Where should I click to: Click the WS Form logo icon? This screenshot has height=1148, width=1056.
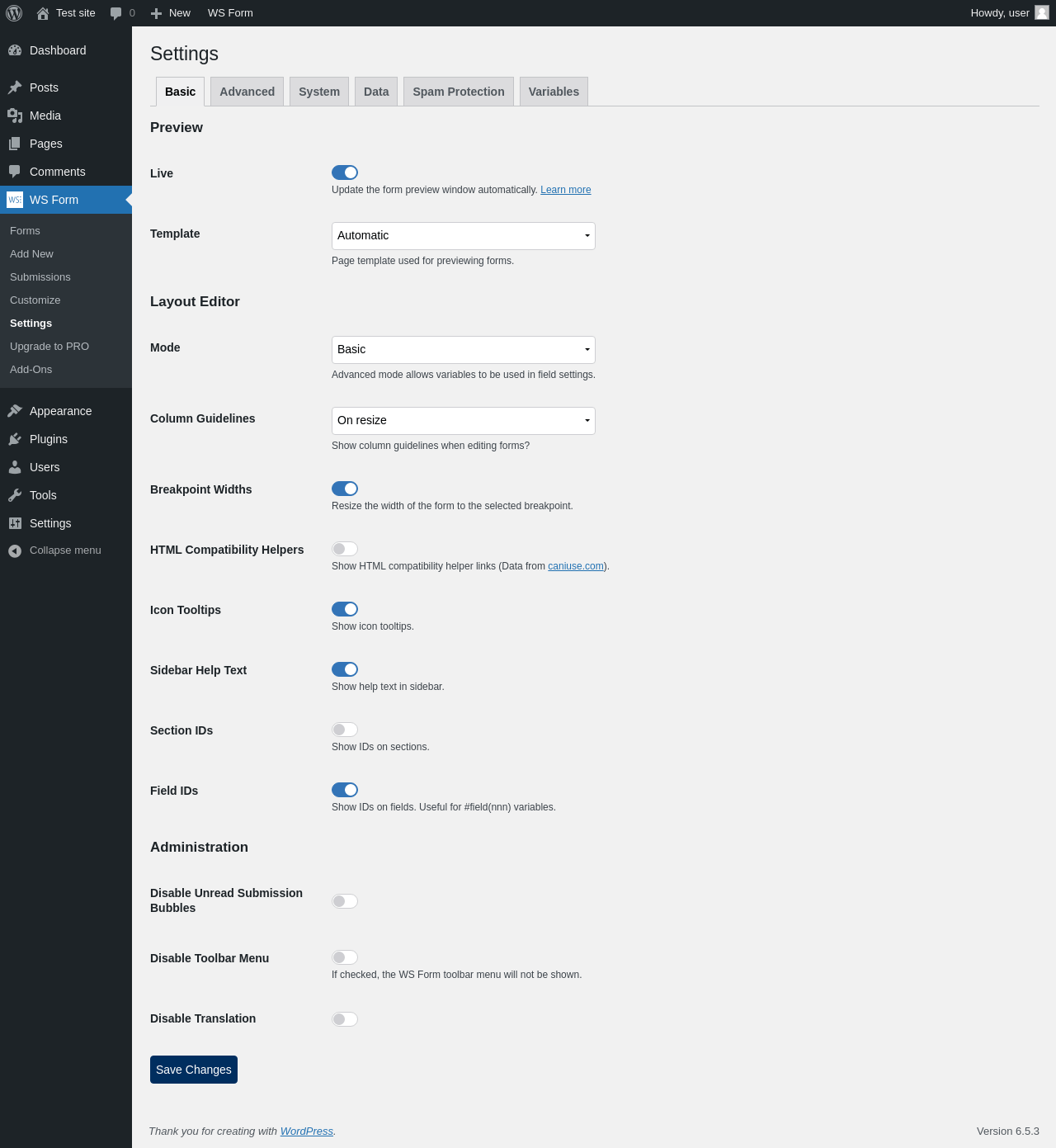15,200
